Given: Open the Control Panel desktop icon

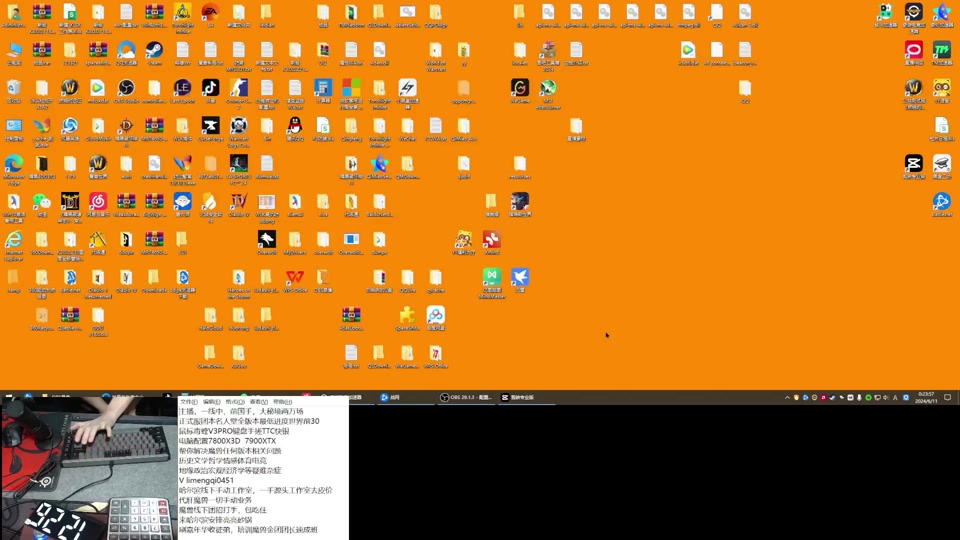Looking at the screenshot, I should click(13, 126).
